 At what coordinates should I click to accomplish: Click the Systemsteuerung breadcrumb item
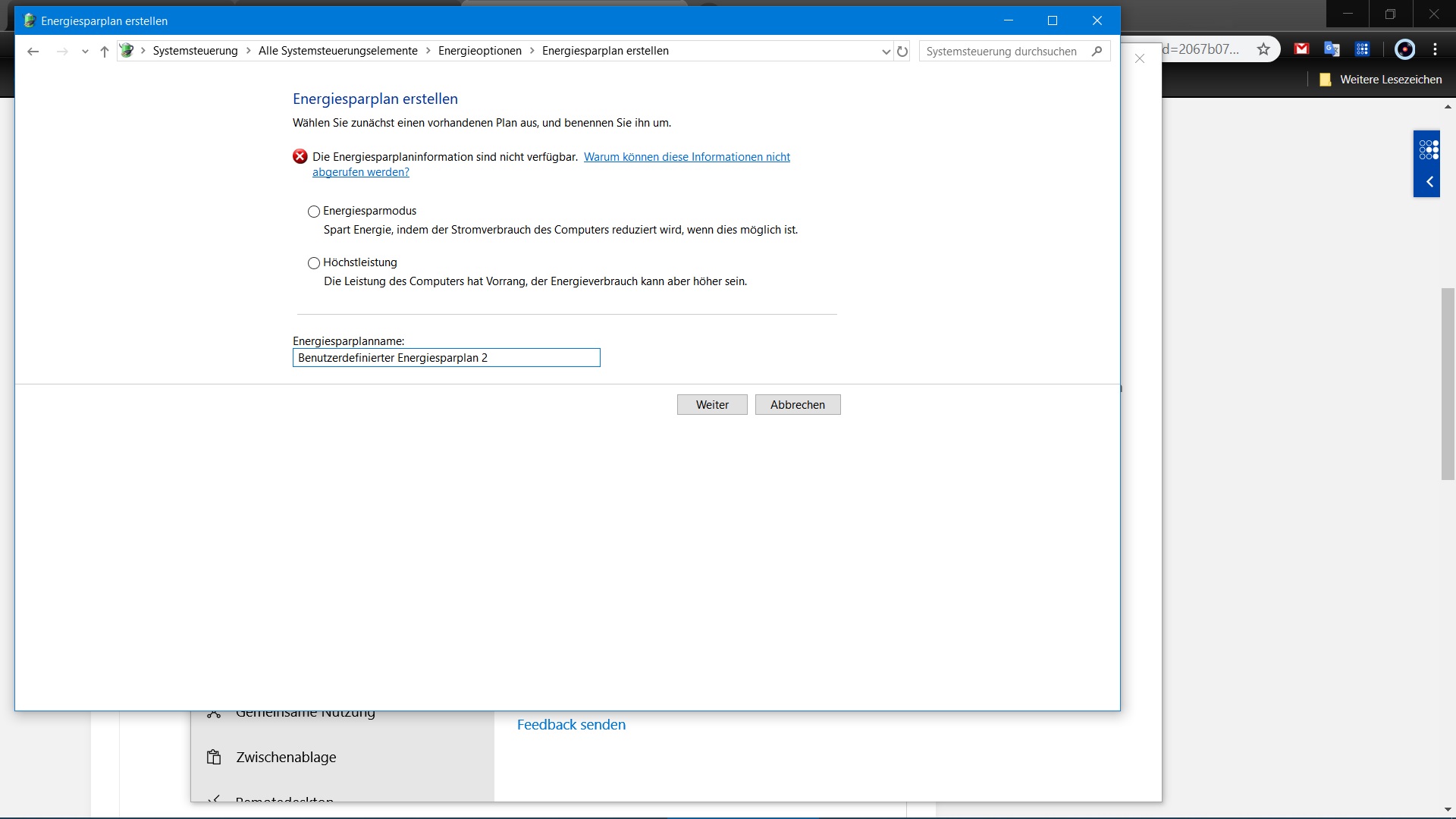[x=195, y=51]
